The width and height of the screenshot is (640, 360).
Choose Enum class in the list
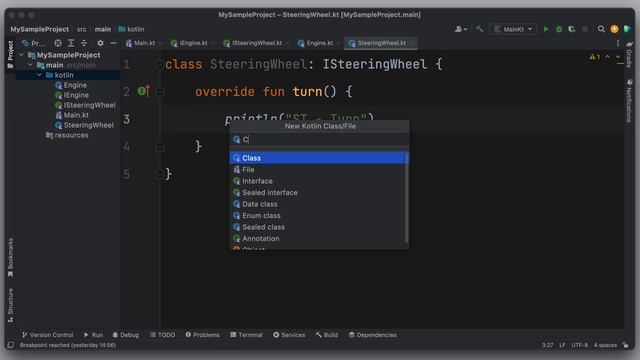tap(319, 215)
